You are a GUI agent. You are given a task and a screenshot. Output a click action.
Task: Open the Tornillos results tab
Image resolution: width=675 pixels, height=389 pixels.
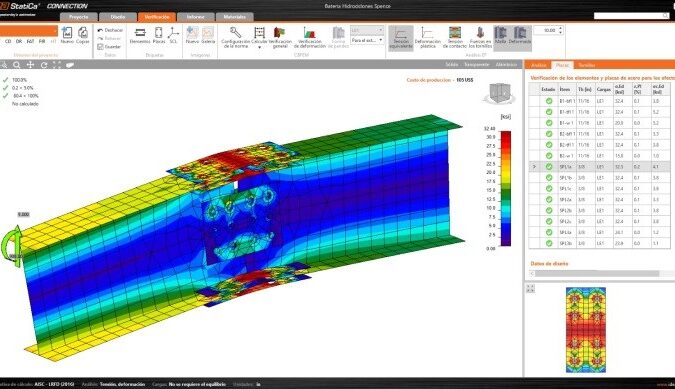tap(586, 65)
